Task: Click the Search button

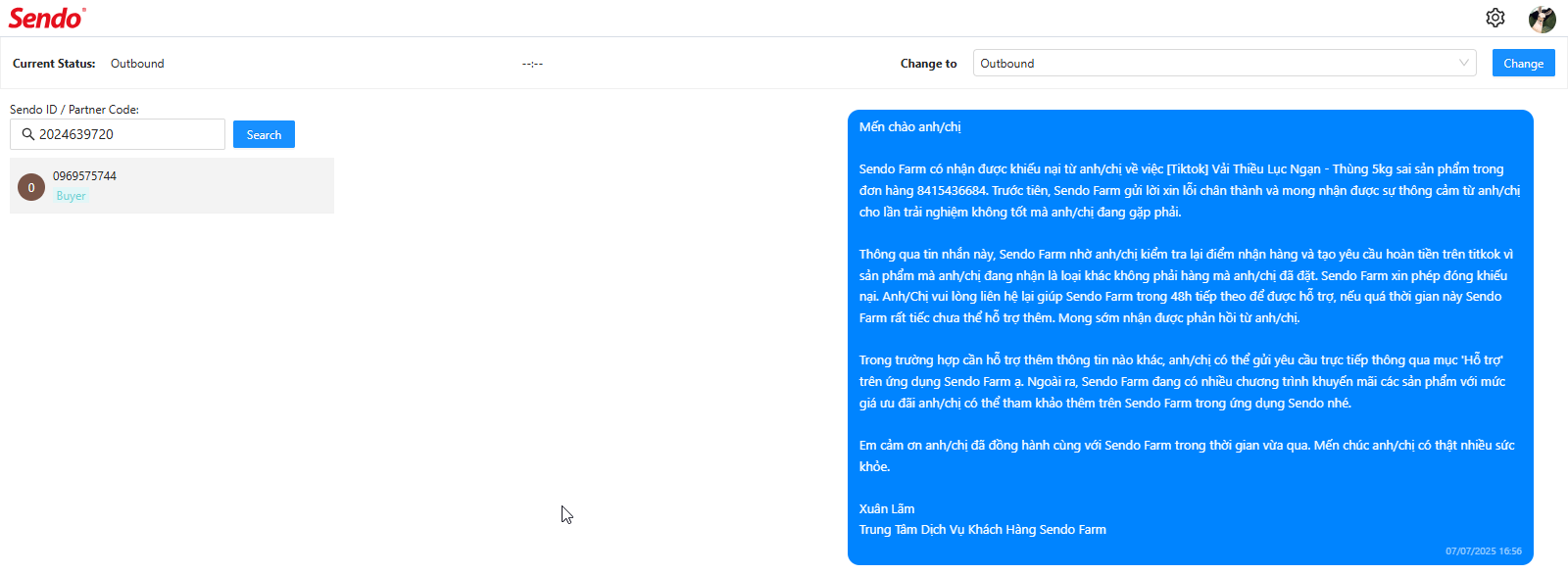Action: click(264, 134)
